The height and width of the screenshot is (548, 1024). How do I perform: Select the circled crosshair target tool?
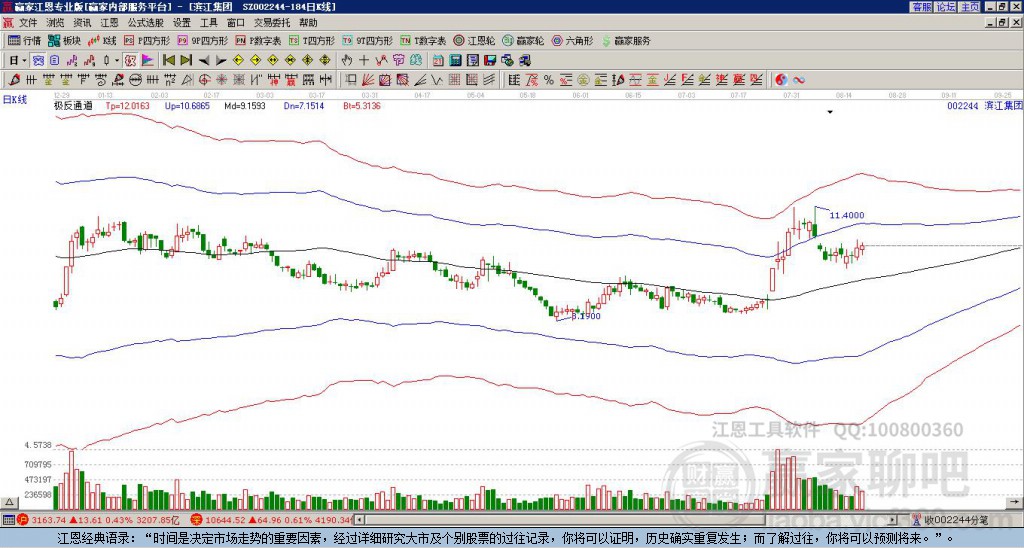pos(204,80)
